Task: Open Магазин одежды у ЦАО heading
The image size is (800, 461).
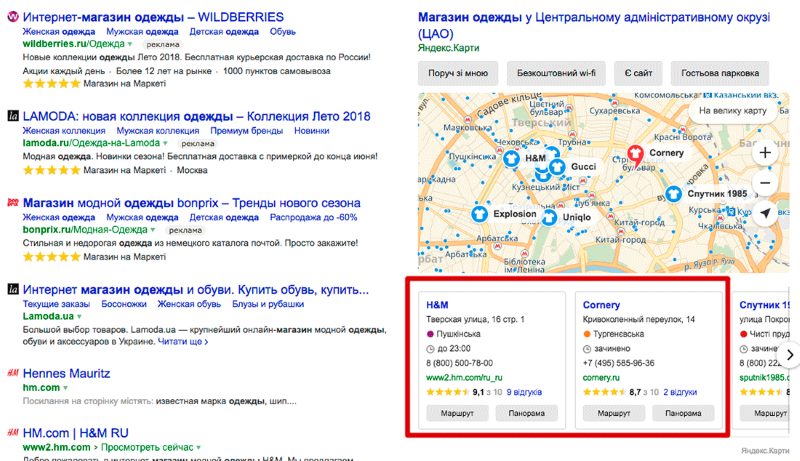Action: pyautogui.click(x=594, y=25)
